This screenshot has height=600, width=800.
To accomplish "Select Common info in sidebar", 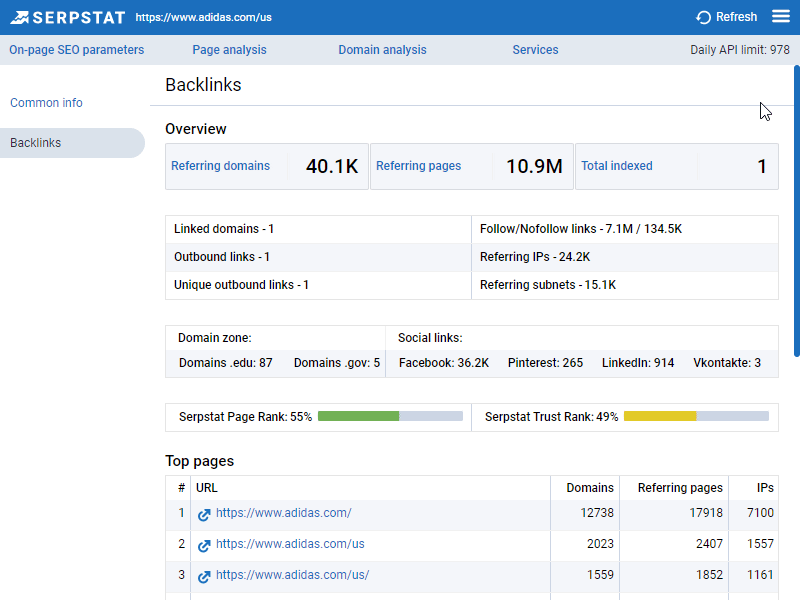I will tap(46, 103).
